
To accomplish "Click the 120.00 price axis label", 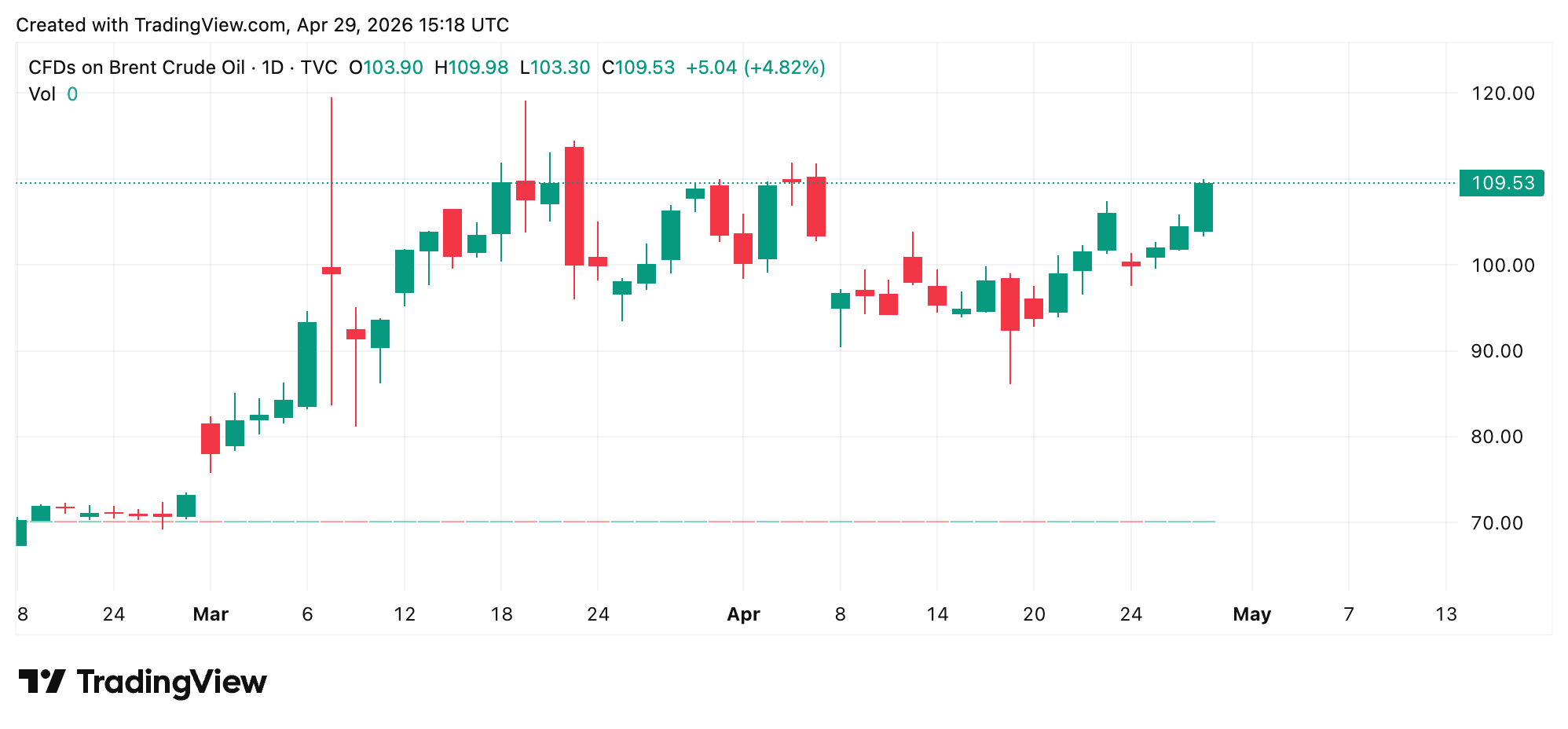I will (1502, 93).
